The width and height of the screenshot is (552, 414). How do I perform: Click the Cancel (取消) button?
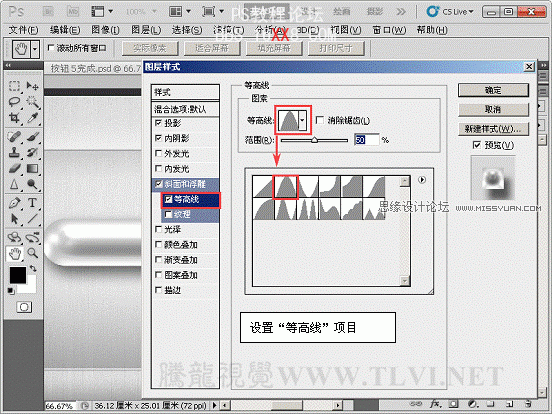493,109
